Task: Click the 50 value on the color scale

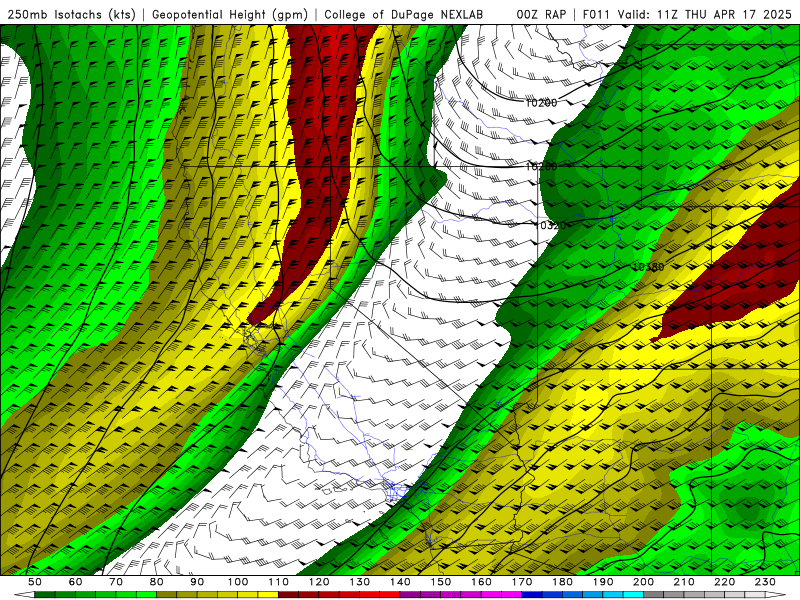Action: (x=35, y=582)
